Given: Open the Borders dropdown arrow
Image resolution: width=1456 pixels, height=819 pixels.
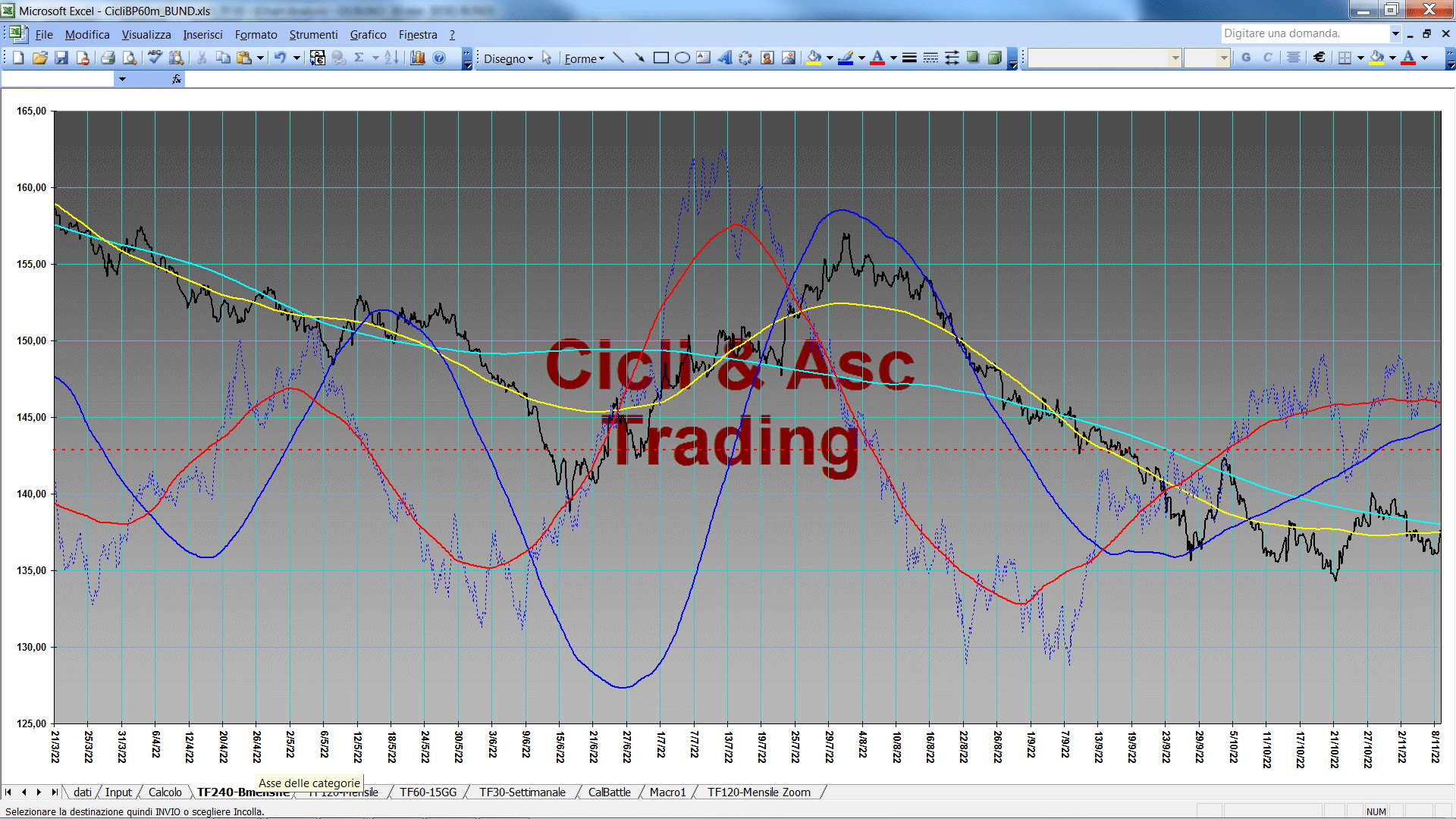Looking at the screenshot, I should click(x=1360, y=58).
